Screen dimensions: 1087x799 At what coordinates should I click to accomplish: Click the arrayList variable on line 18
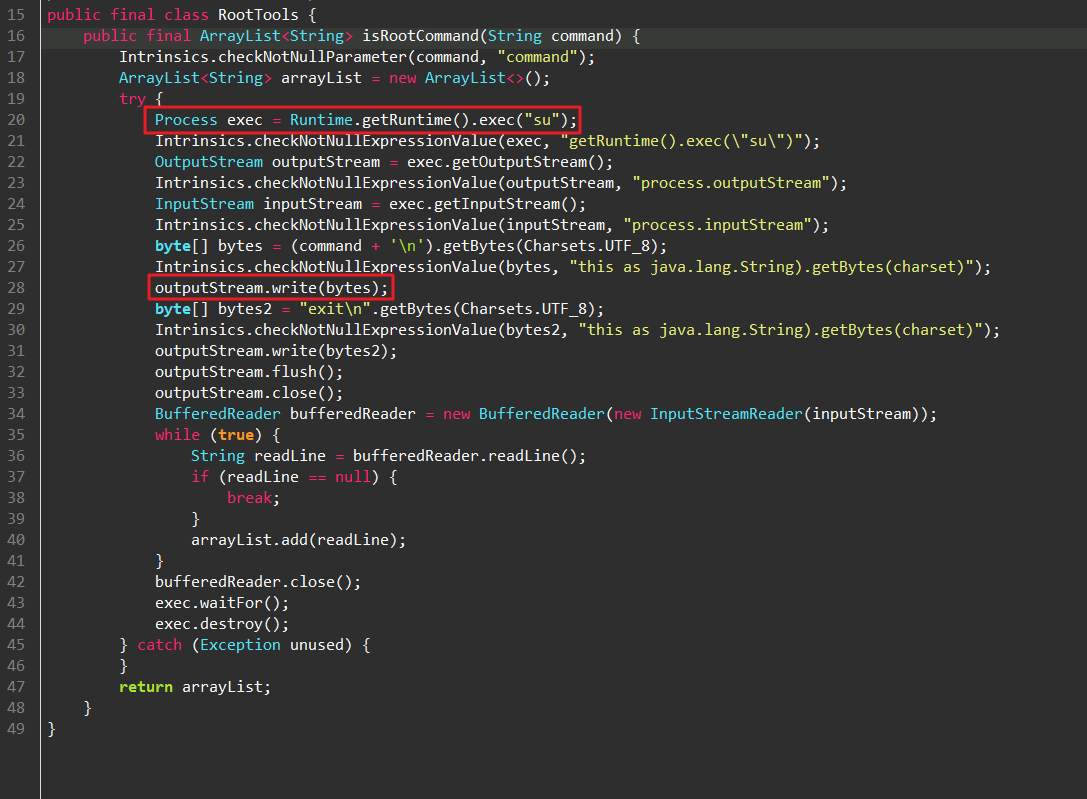(321, 78)
